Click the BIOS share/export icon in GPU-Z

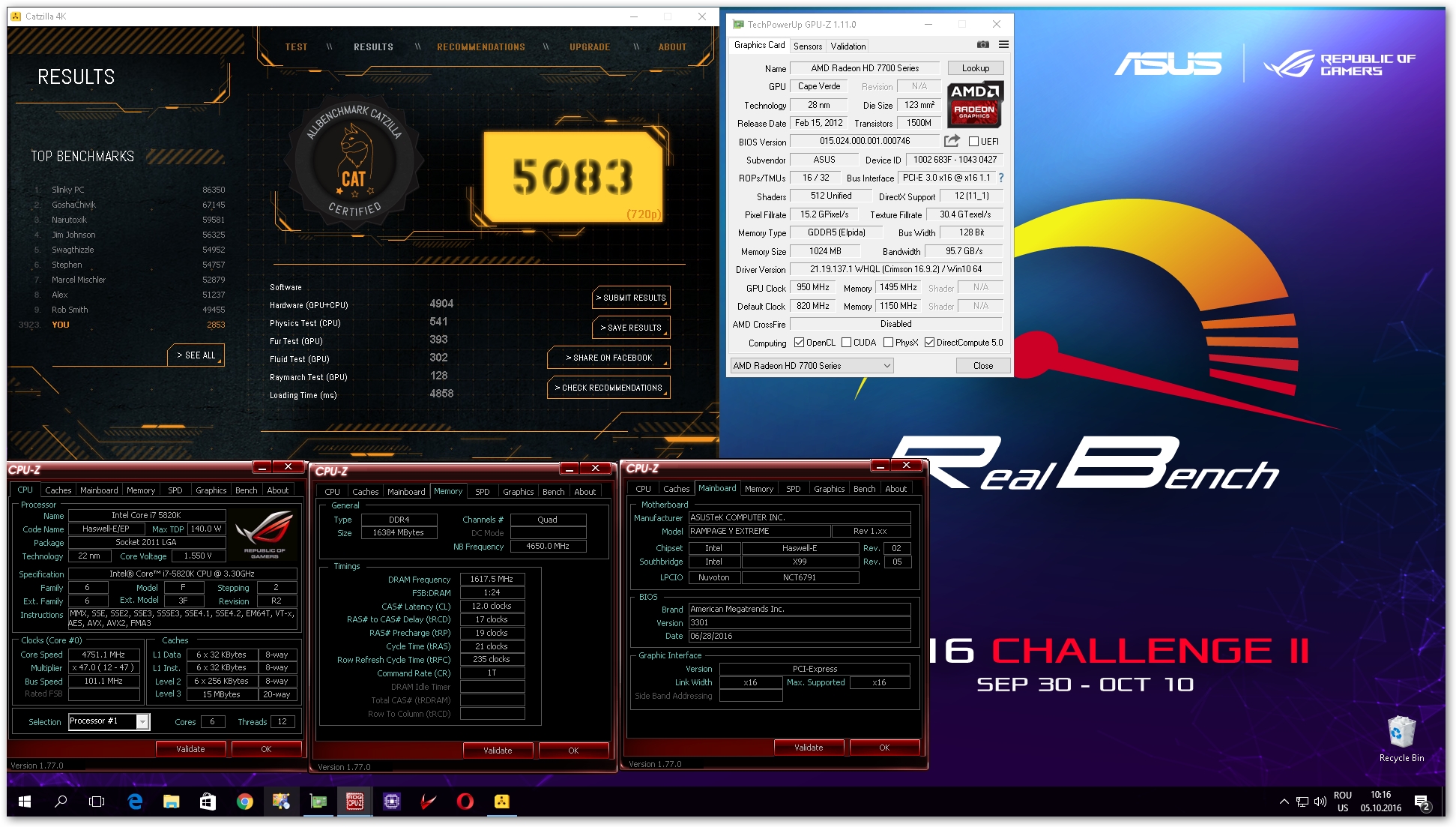(952, 141)
